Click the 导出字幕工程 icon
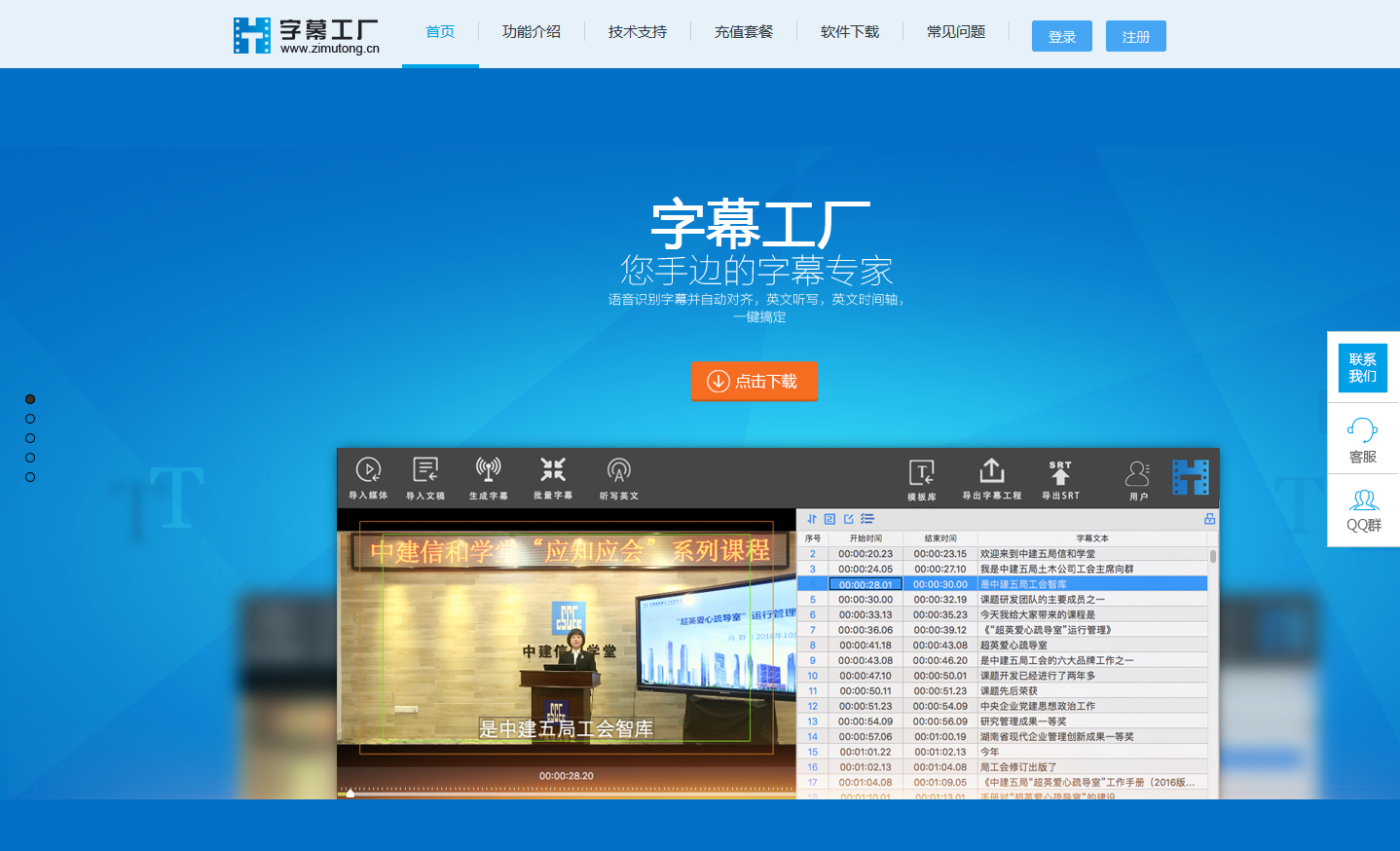1400x851 pixels. pyautogui.click(x=992, y=478)
